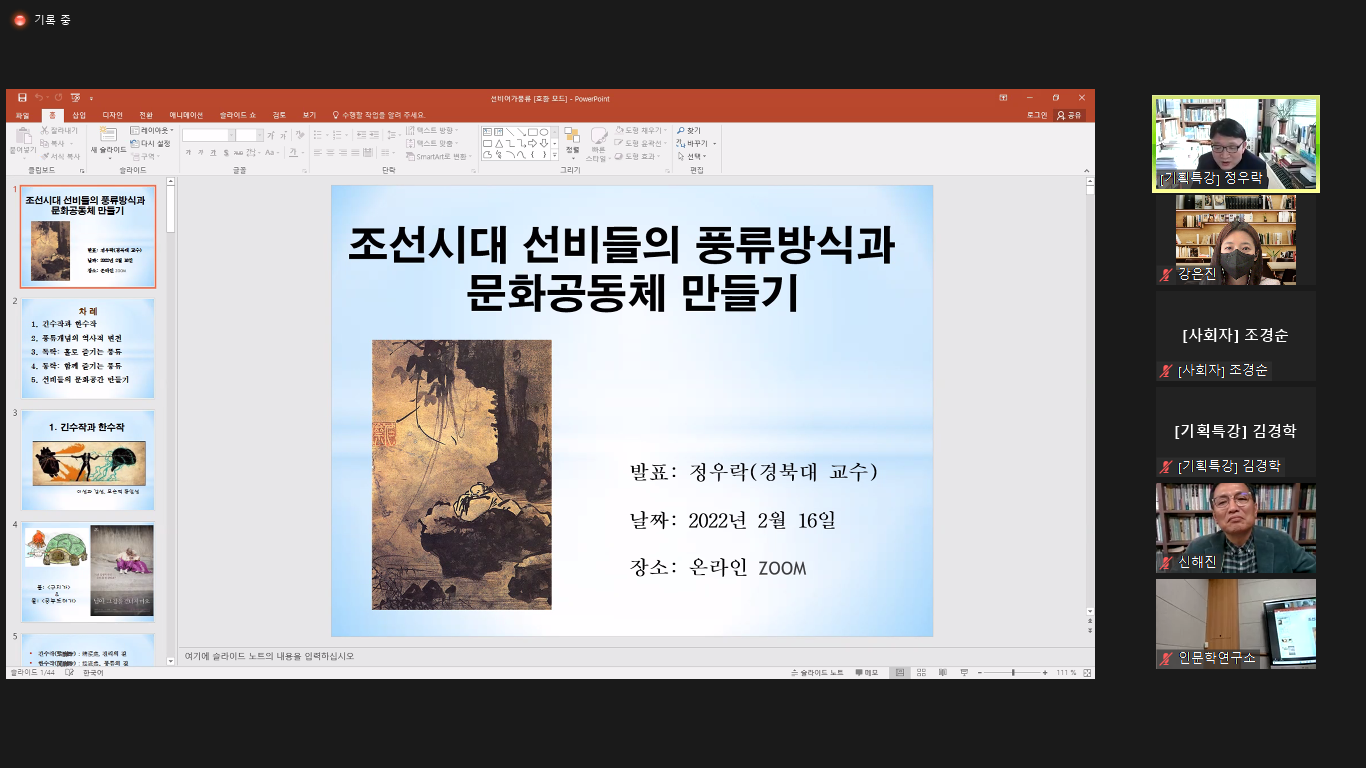
Task: Open the 파일 (File) menu tab
Action: (22, 115)
